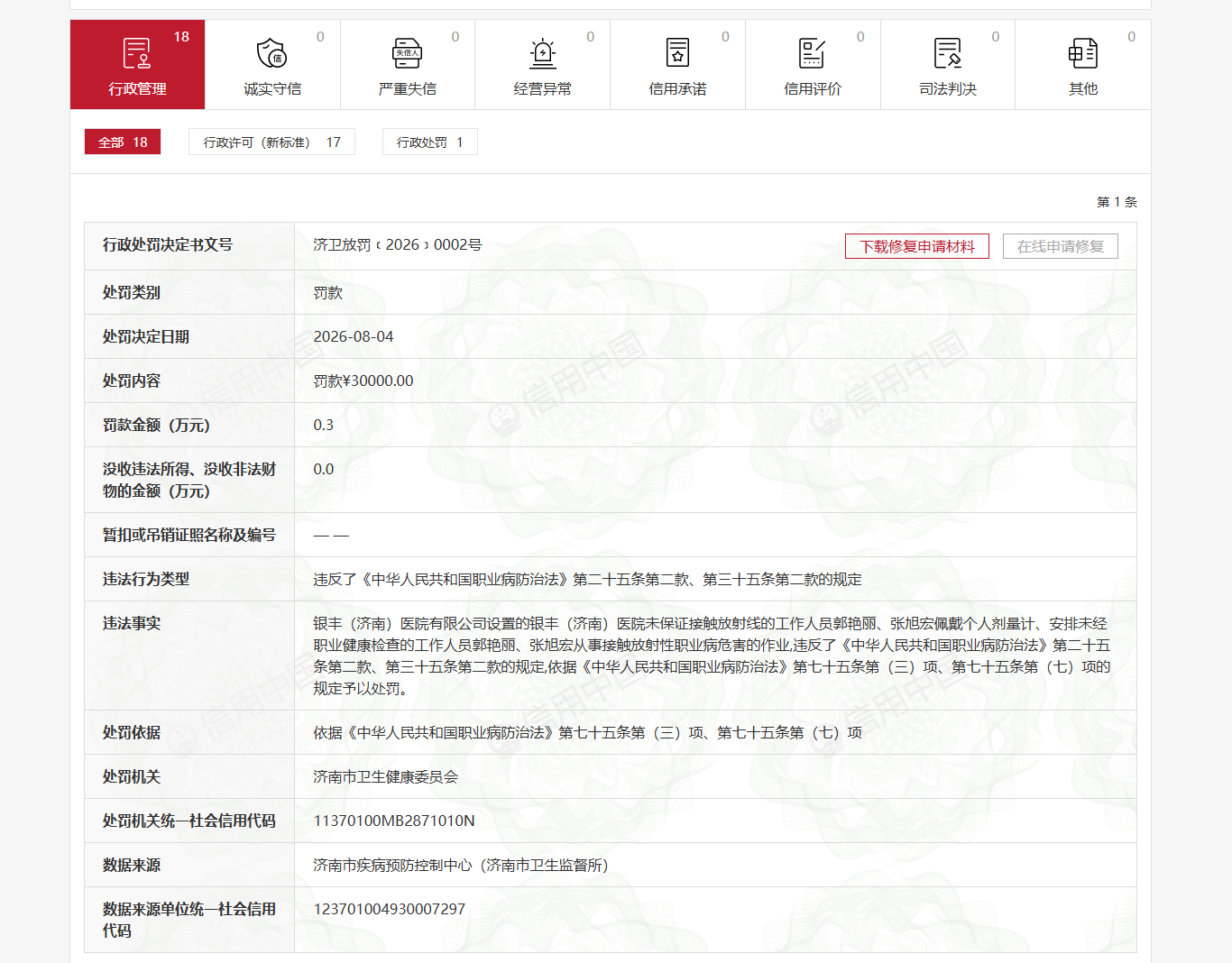Viewport: 1232px width, 963px height.
Task: Select the 经营异常 alarm icon
Action: (542, 53)
